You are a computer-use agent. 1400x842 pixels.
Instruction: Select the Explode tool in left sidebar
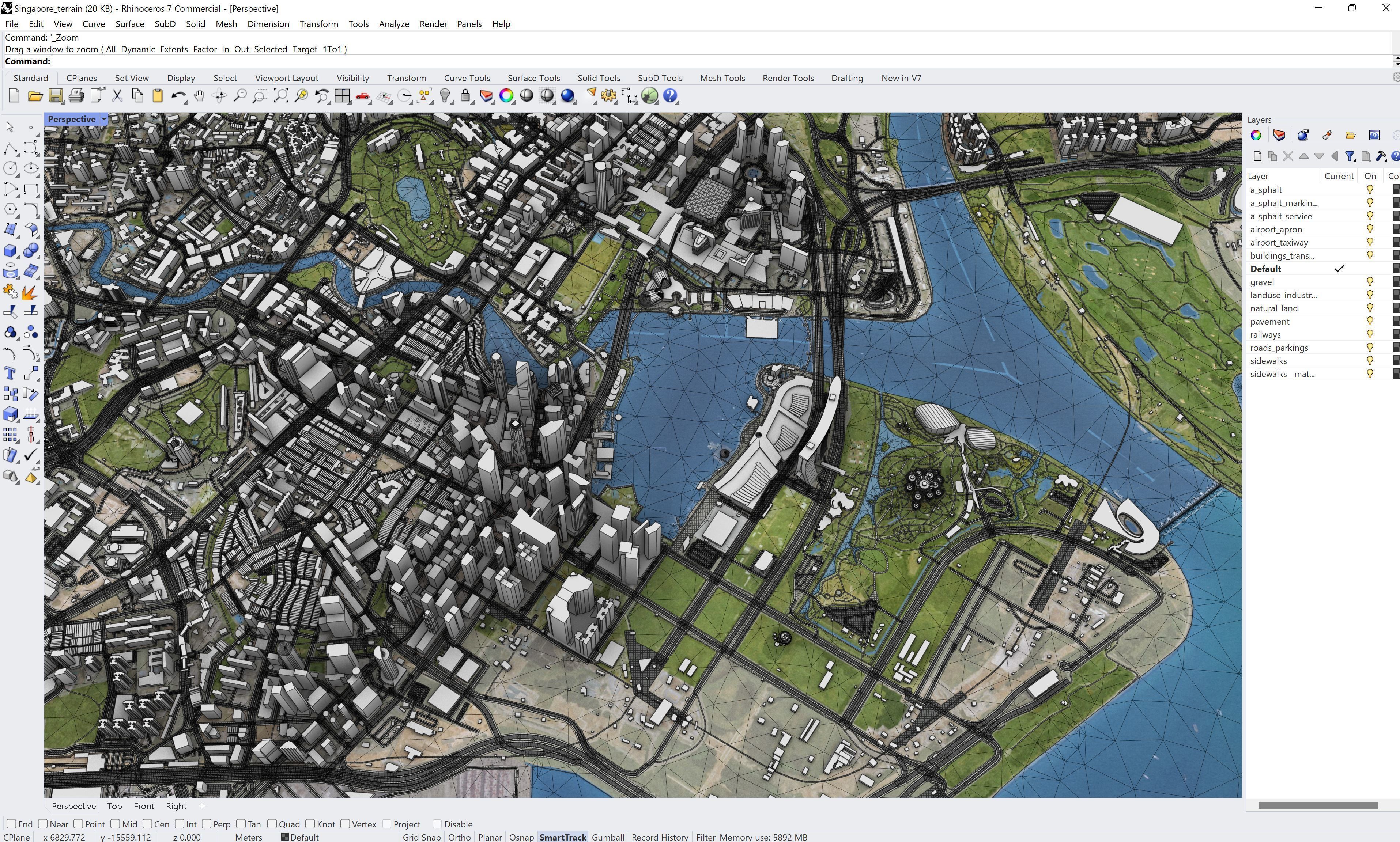click(x=31, y=292)
